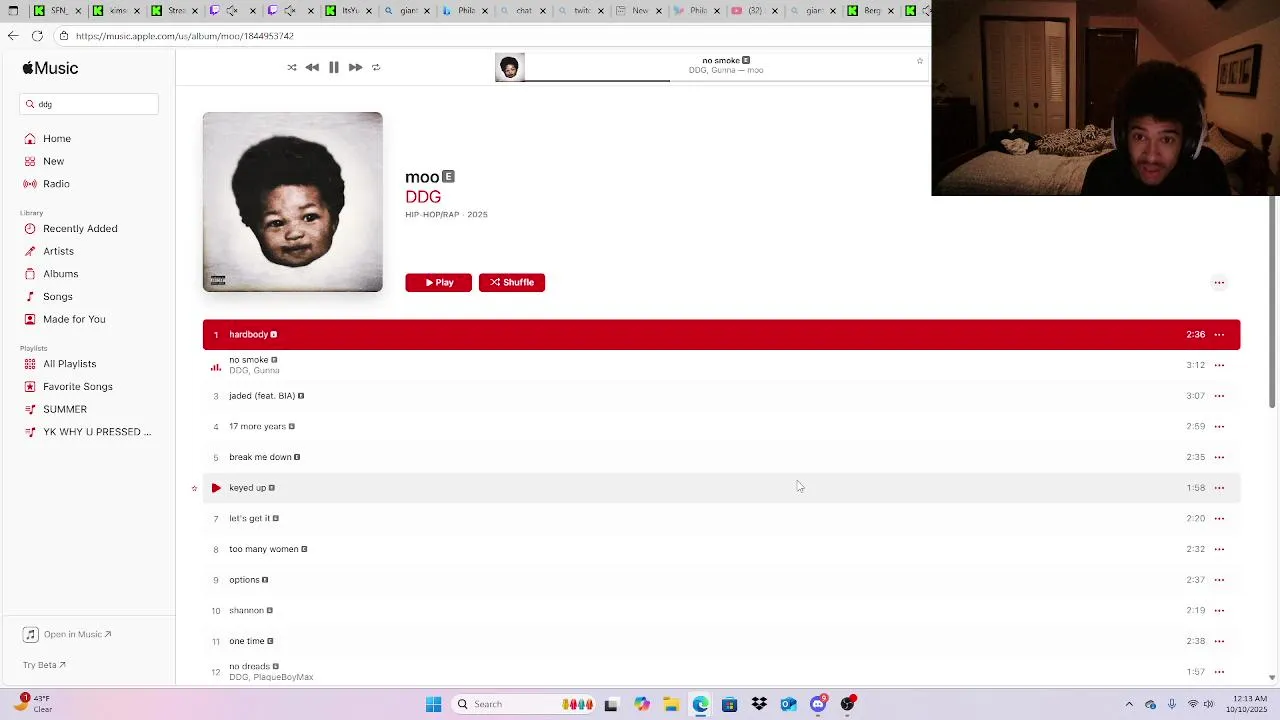Open album more options menu

(1219, 283)
